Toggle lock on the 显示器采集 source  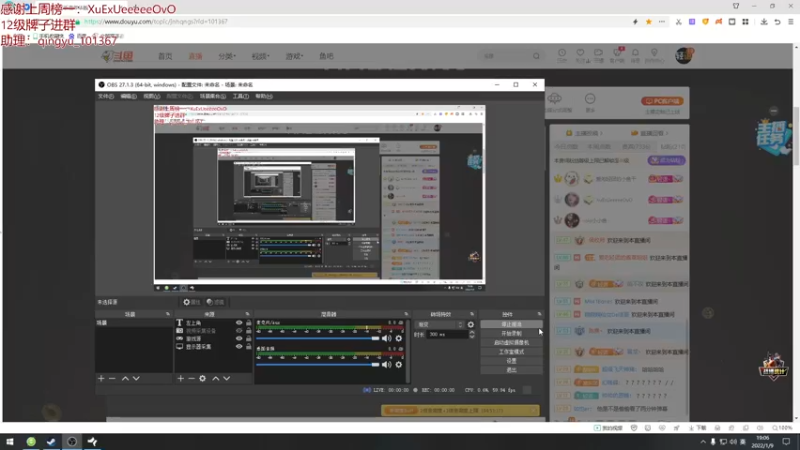[x=248, y=346]
